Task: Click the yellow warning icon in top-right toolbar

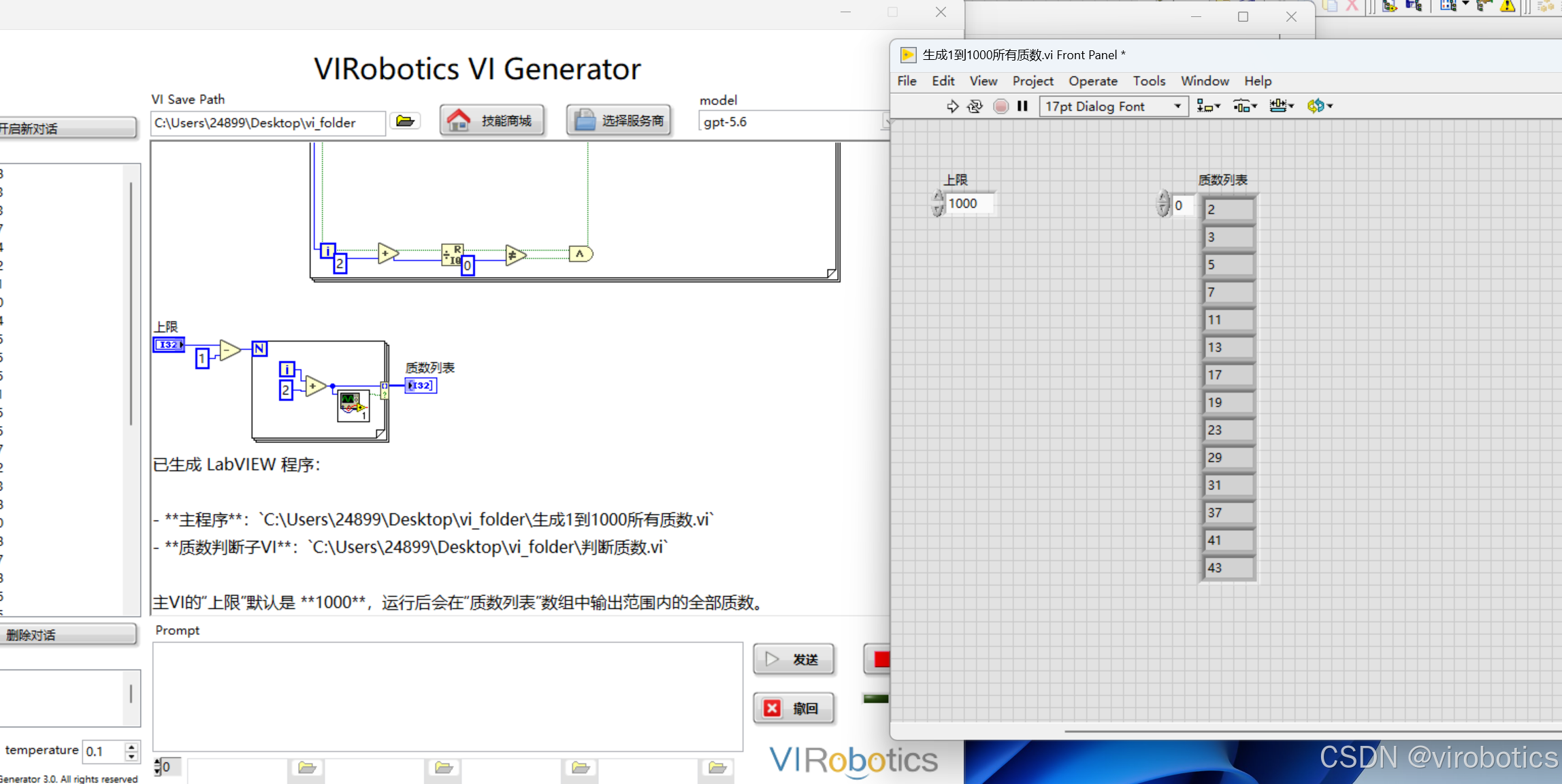Action: coord(1508,6)
